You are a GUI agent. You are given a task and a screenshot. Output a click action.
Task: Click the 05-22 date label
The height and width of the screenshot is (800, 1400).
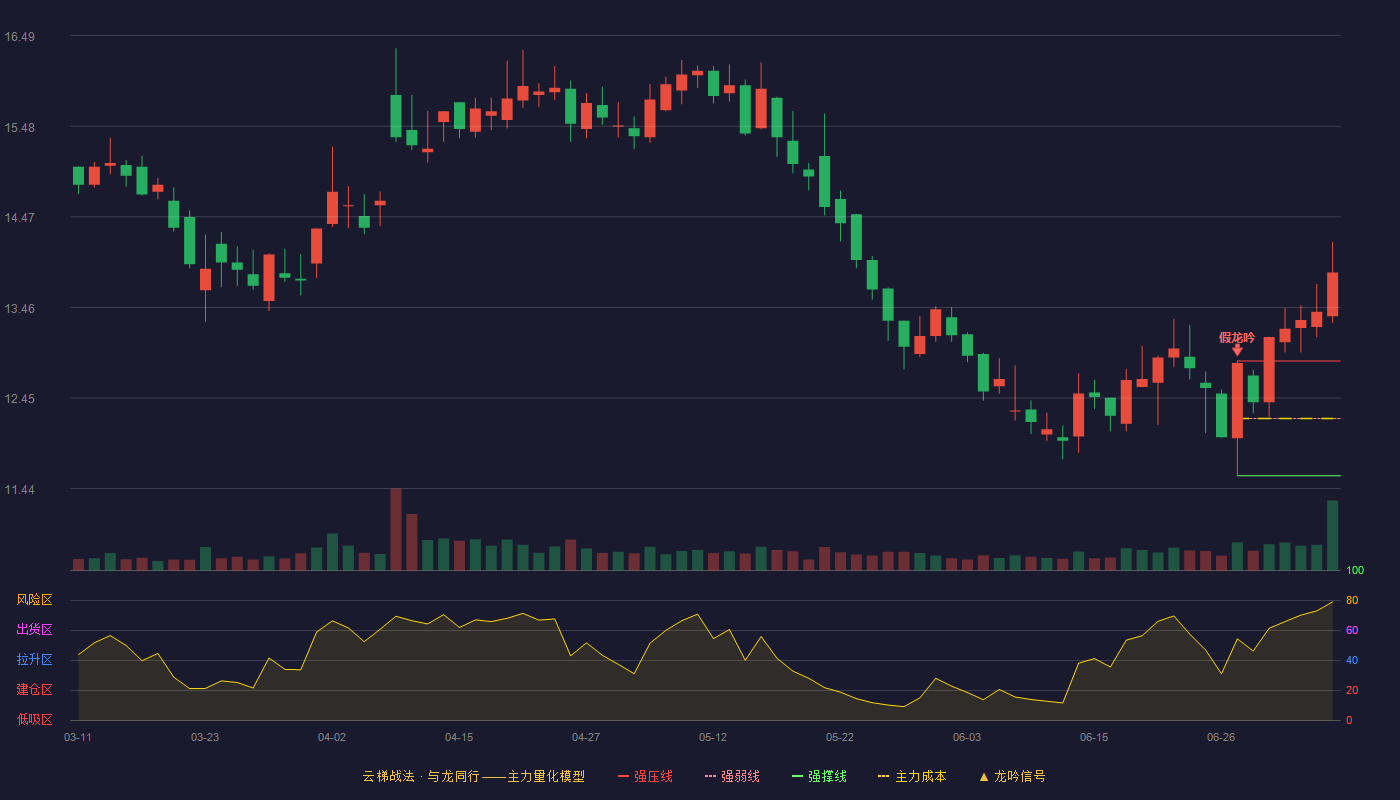tap(840, 737)
